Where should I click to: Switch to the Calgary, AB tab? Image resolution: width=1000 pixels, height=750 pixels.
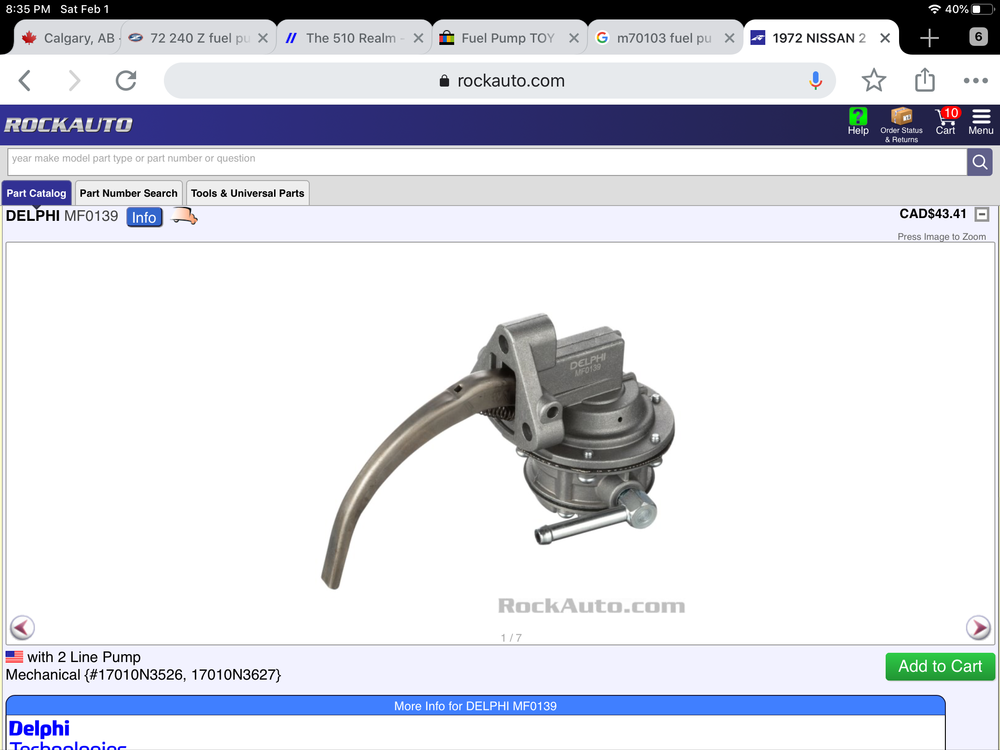pos(67,38)
